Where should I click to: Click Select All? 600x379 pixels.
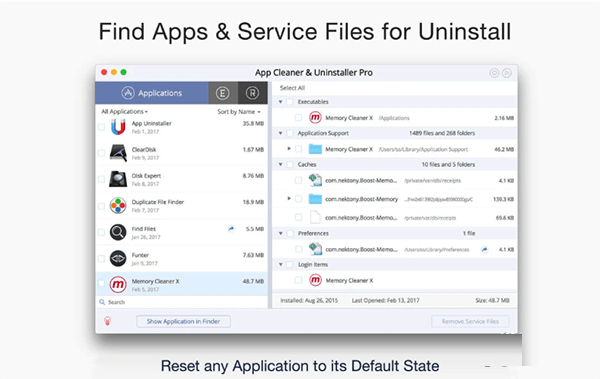(292, 88)
